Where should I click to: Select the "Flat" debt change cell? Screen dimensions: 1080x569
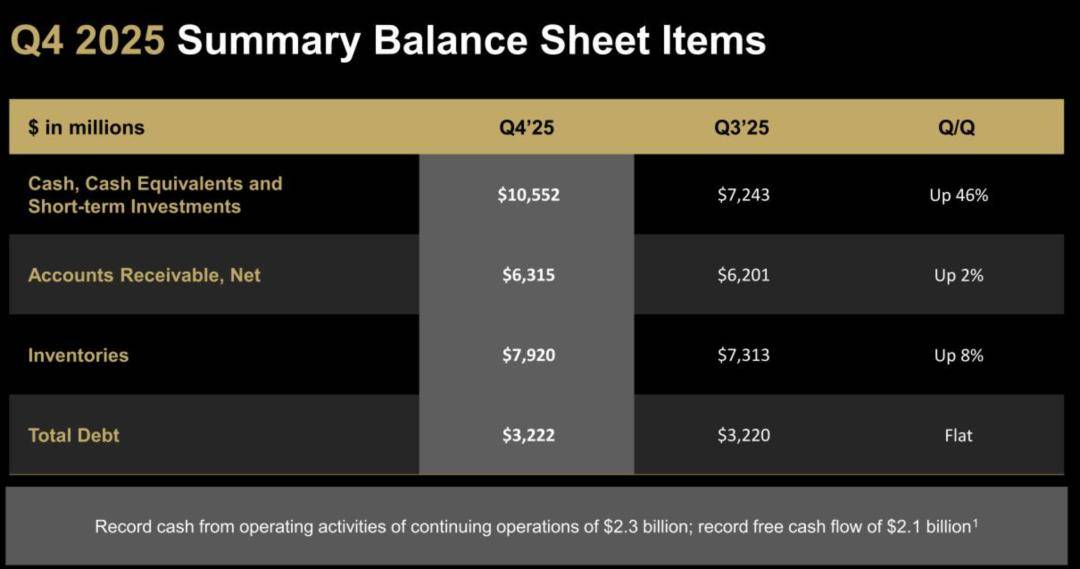coord(958,435)
